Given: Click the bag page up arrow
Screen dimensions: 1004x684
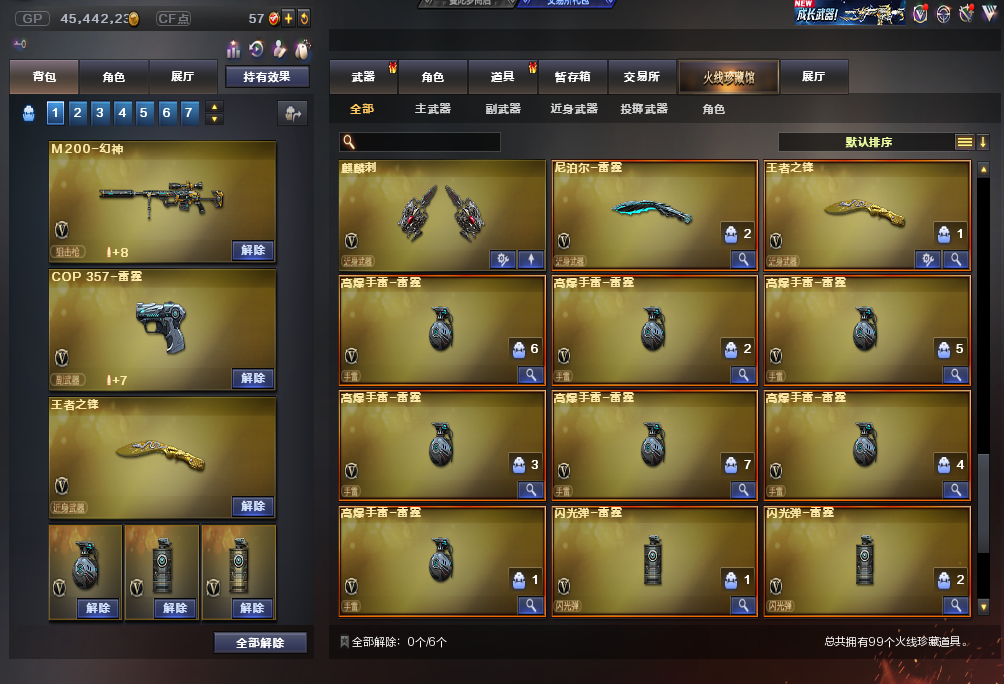Looking at the screenshot, I should (x=215, y=107).
